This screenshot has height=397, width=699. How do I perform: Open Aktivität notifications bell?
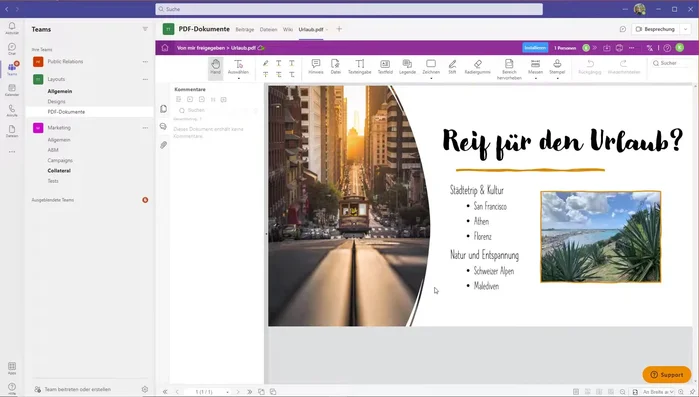click(12, 28)
